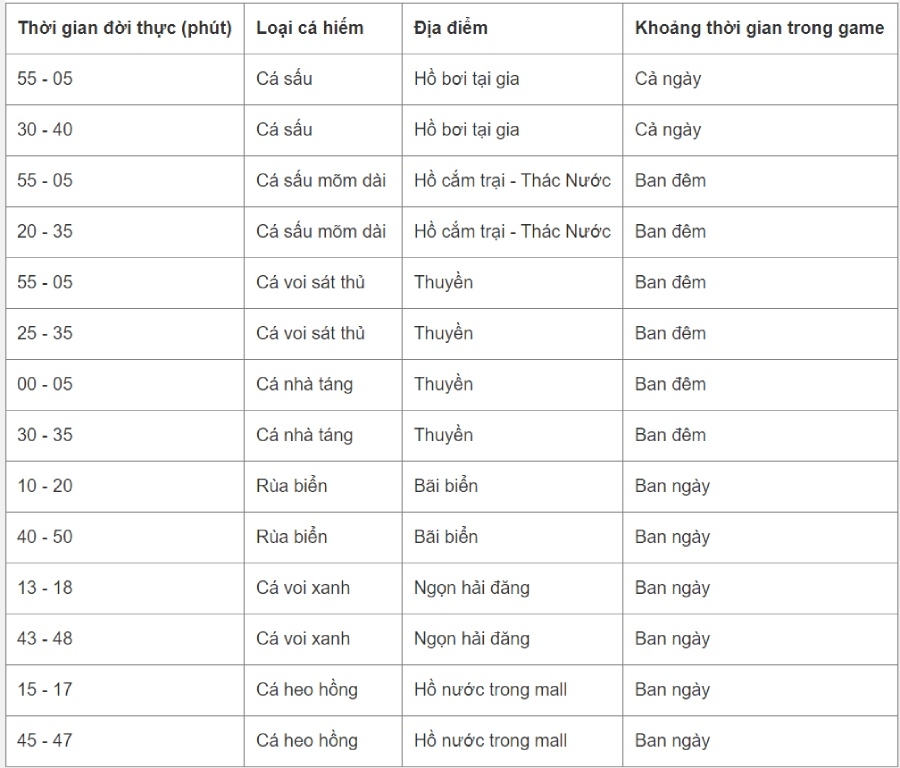Click the 'Khoảng thời gian trong game' header

click(759, 28)
